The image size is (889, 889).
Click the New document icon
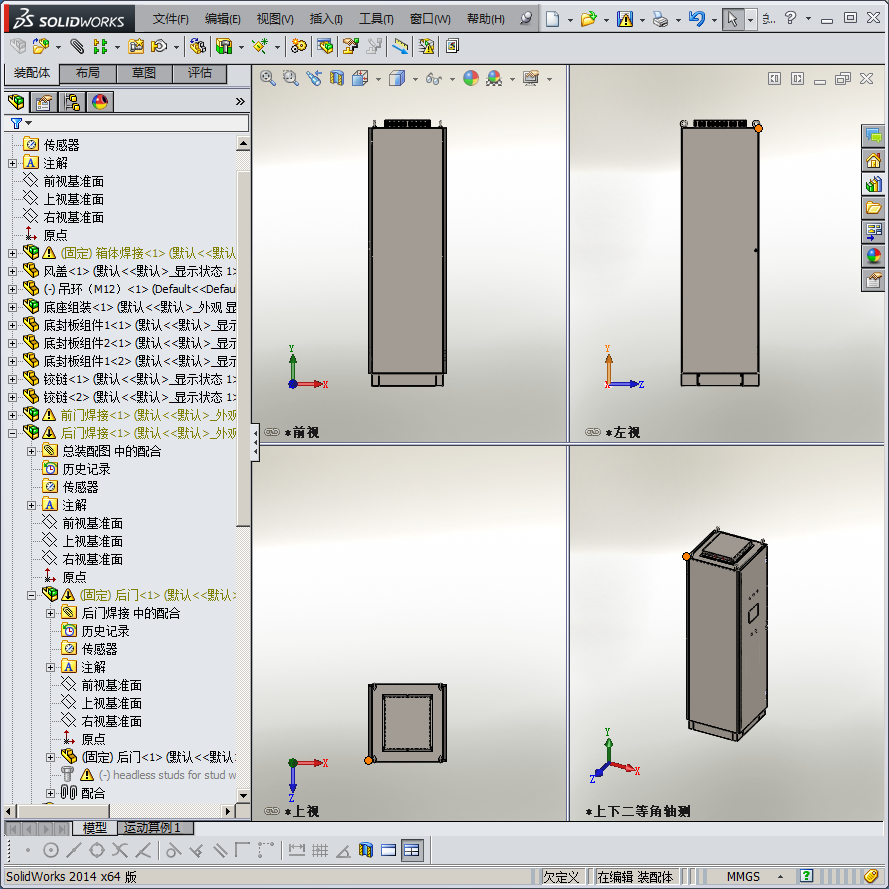coord(552,19)
